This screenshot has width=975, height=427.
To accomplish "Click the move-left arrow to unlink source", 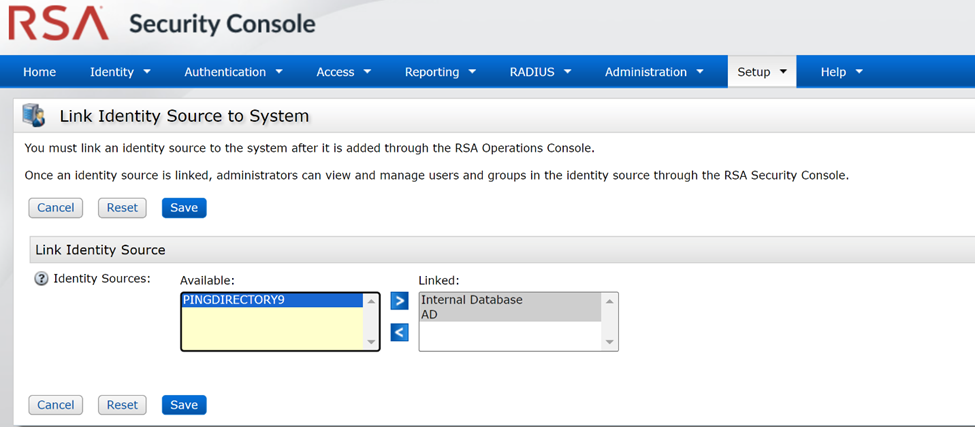I will (399, 333).
